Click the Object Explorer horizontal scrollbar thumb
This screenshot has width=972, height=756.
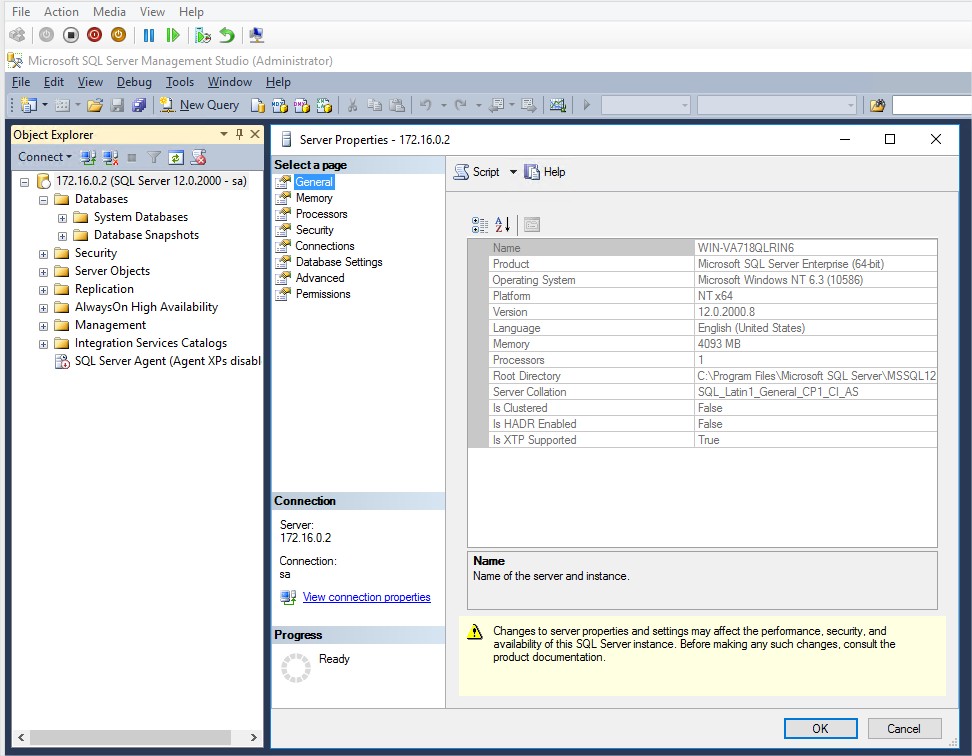130,737
